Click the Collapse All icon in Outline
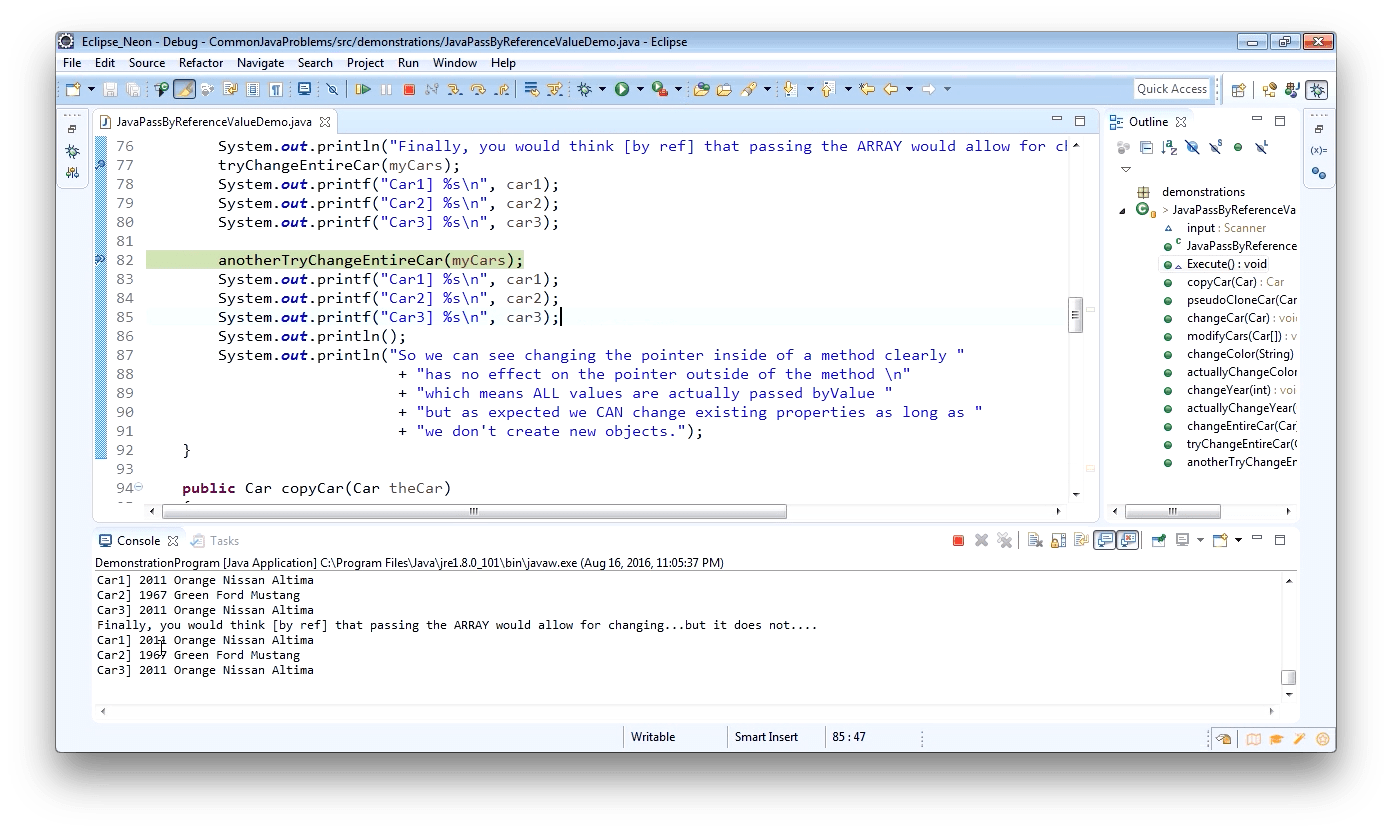Screen dimensions: 1392x832 click(x=1146, y=147)
